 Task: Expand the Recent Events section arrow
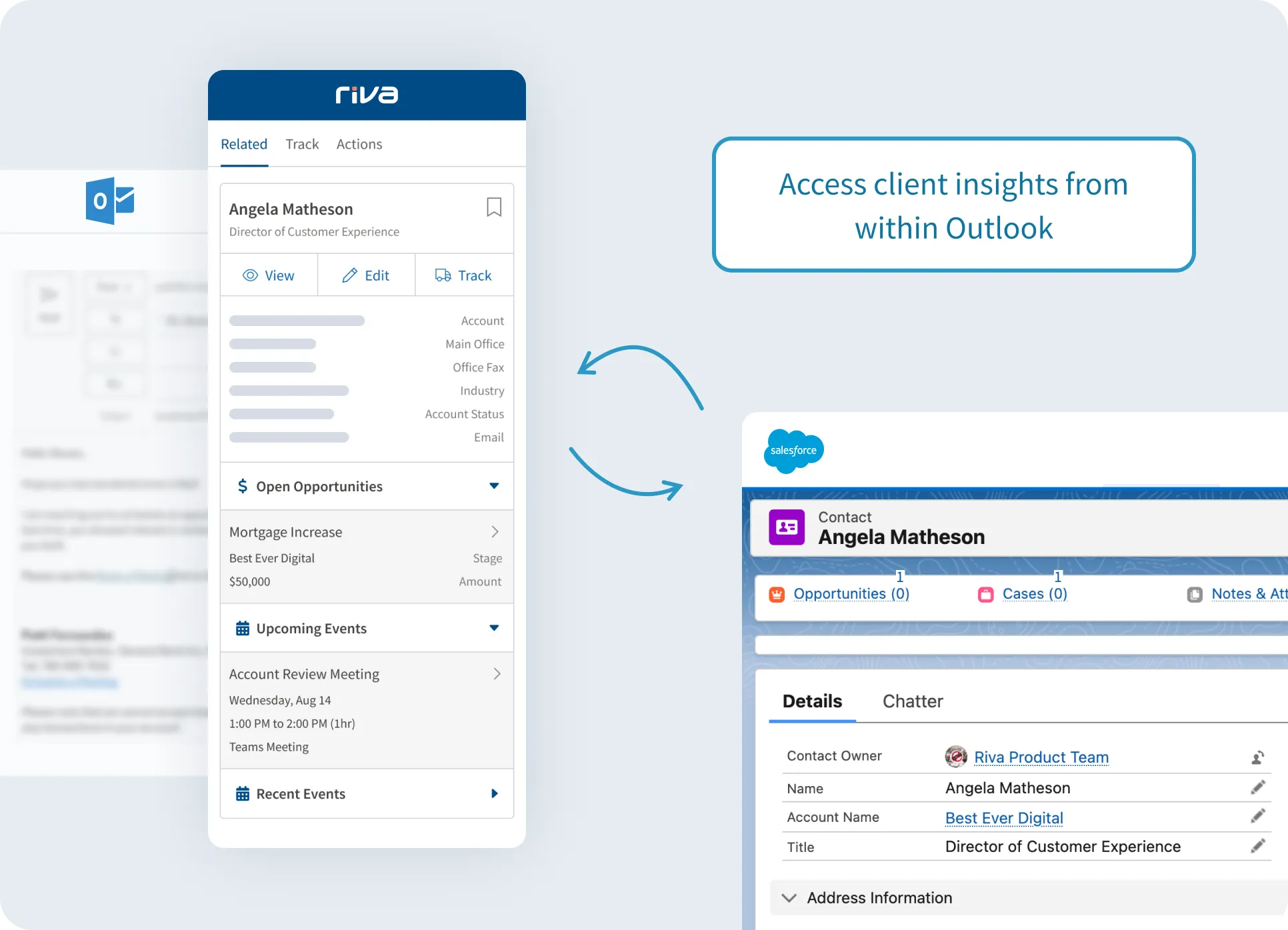click(493, 793)
